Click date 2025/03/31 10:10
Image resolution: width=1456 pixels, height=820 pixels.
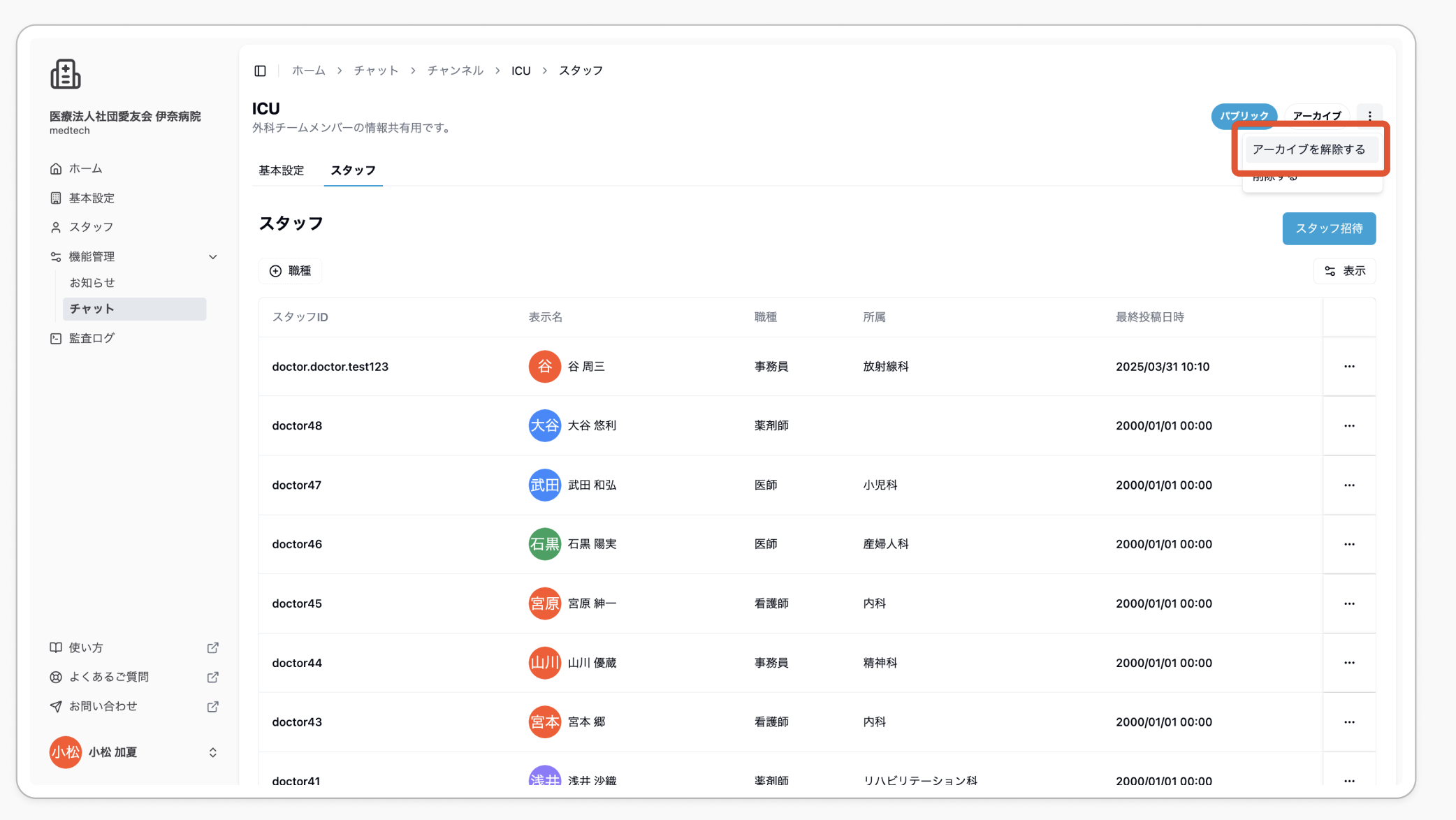pyautogui.click(x=1163, y=367)
